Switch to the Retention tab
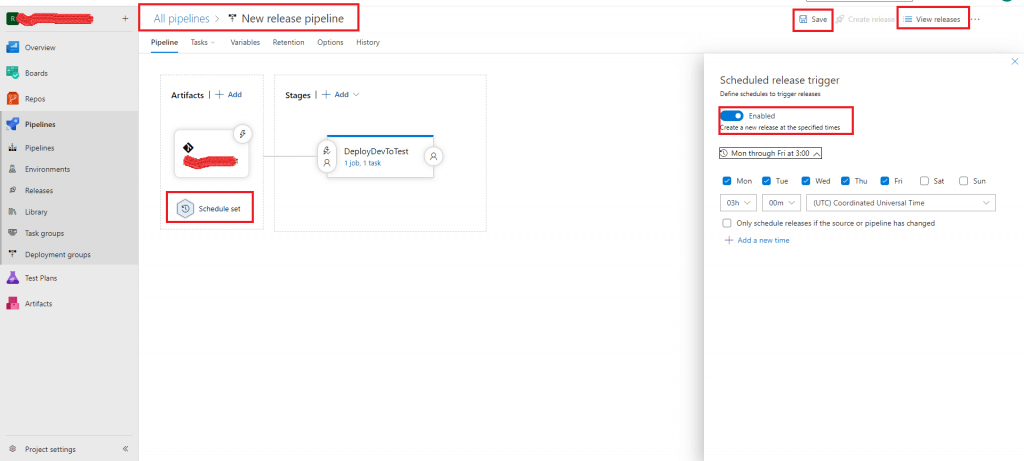This screenshot has width=1024, height=461. tap(288, 42)
